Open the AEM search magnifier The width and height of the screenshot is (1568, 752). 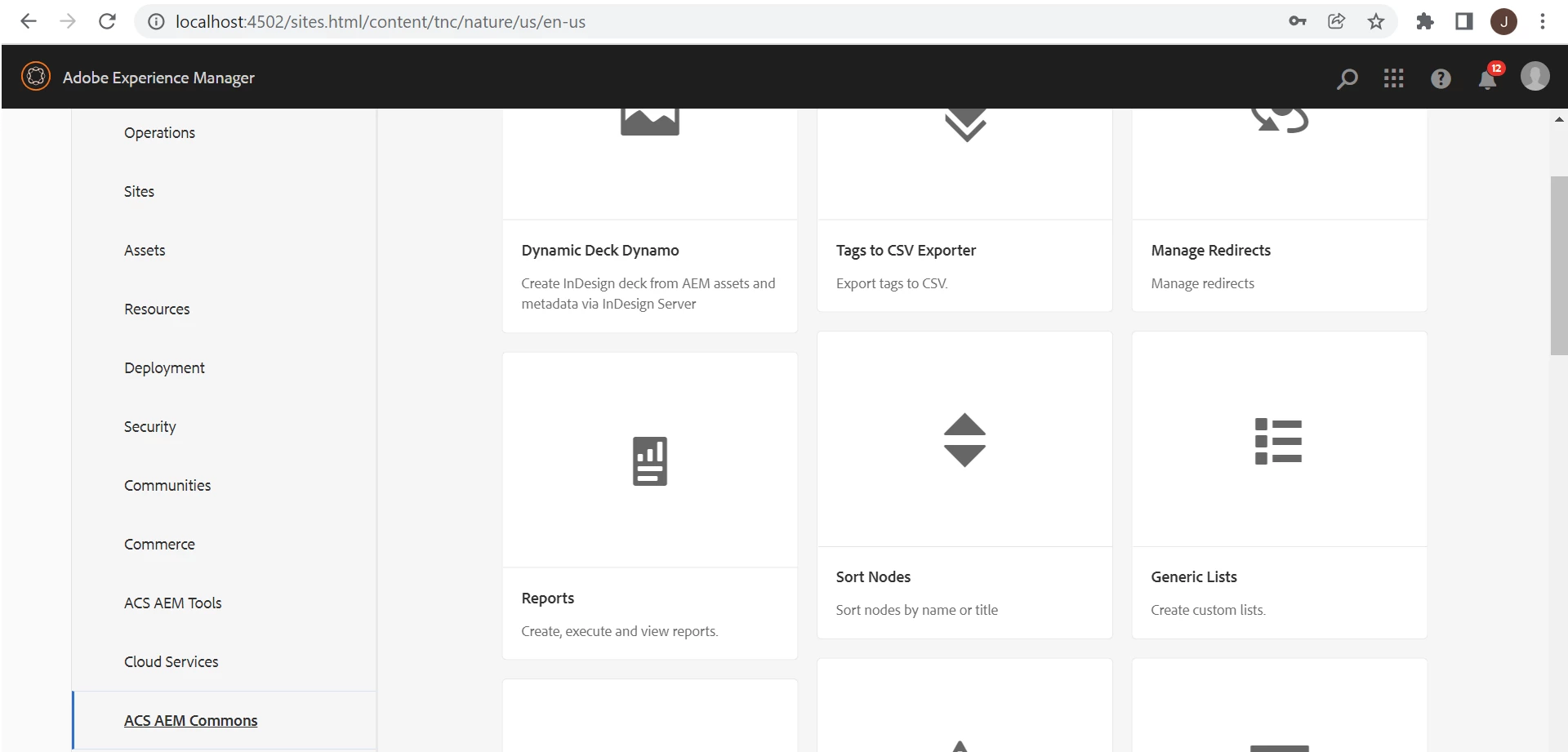1347,78
